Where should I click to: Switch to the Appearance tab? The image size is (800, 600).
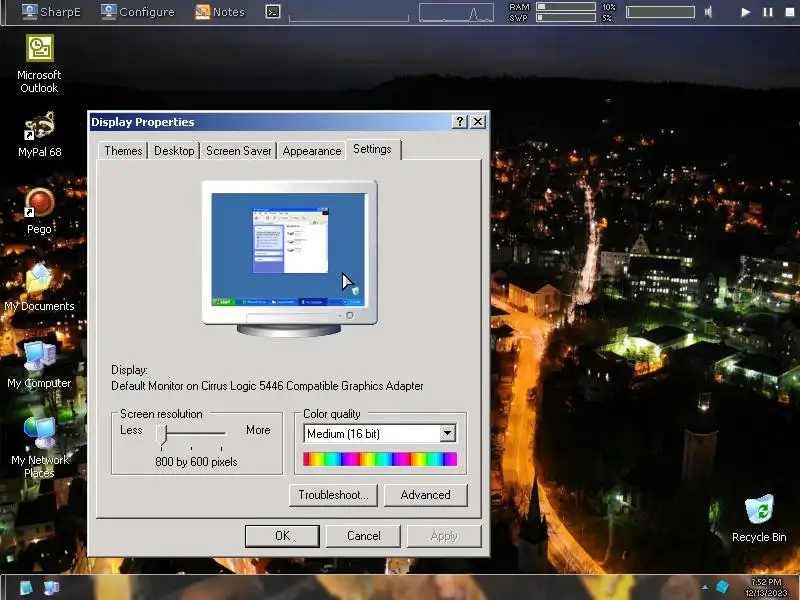point(312,151)
